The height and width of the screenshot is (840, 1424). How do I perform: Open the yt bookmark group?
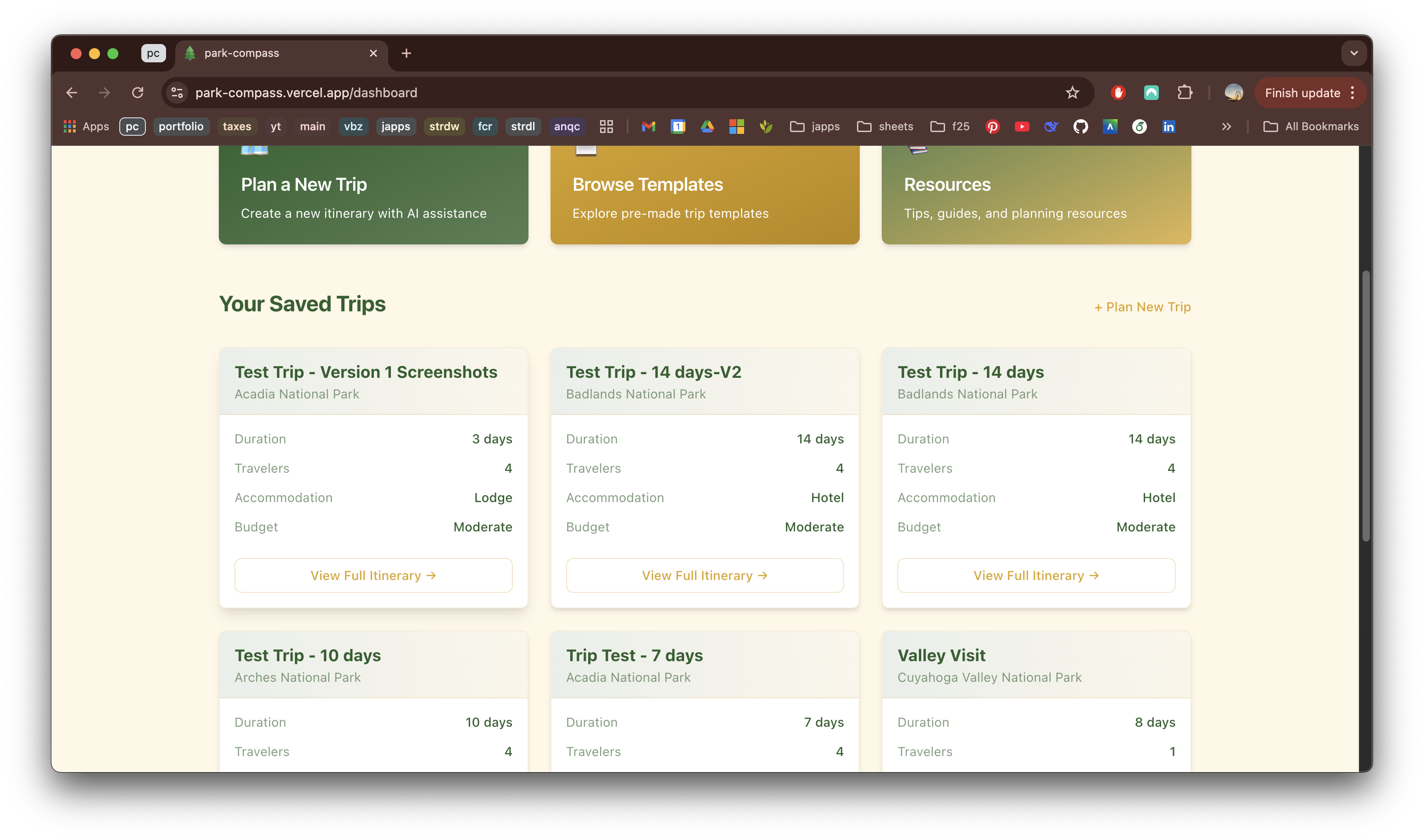click(276, 127)
